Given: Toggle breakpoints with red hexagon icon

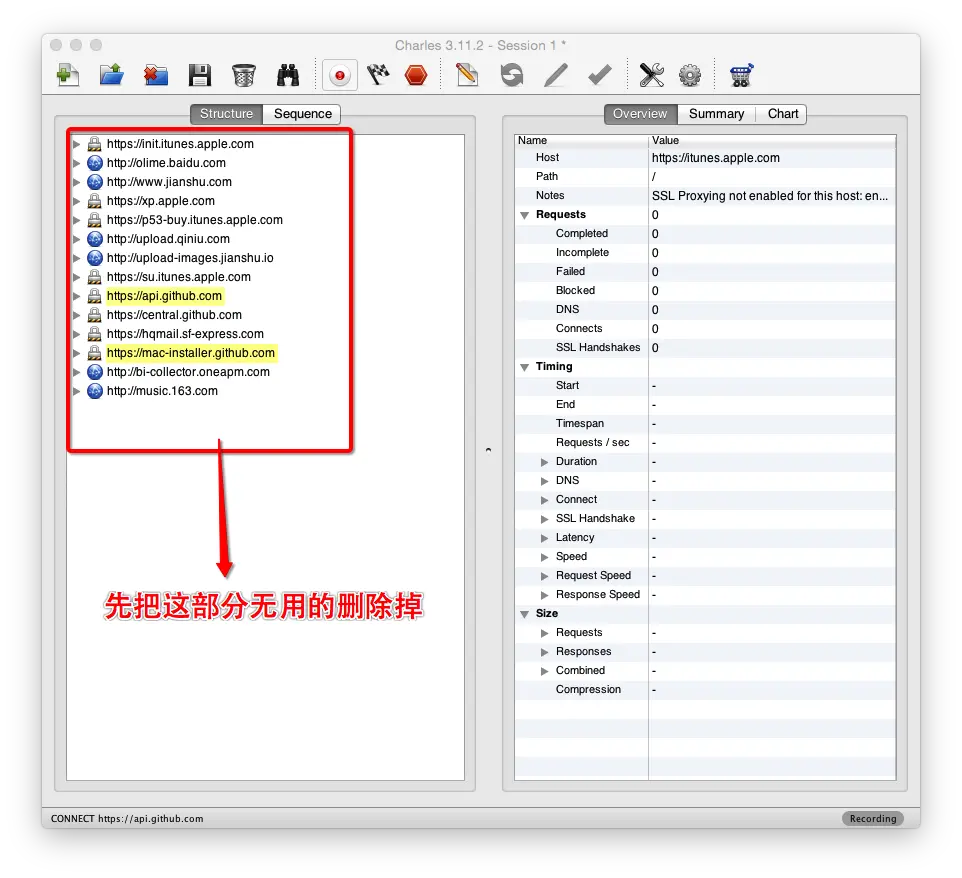Looking at the screenshot, I should pyautogui.click(x=416, y=75).
